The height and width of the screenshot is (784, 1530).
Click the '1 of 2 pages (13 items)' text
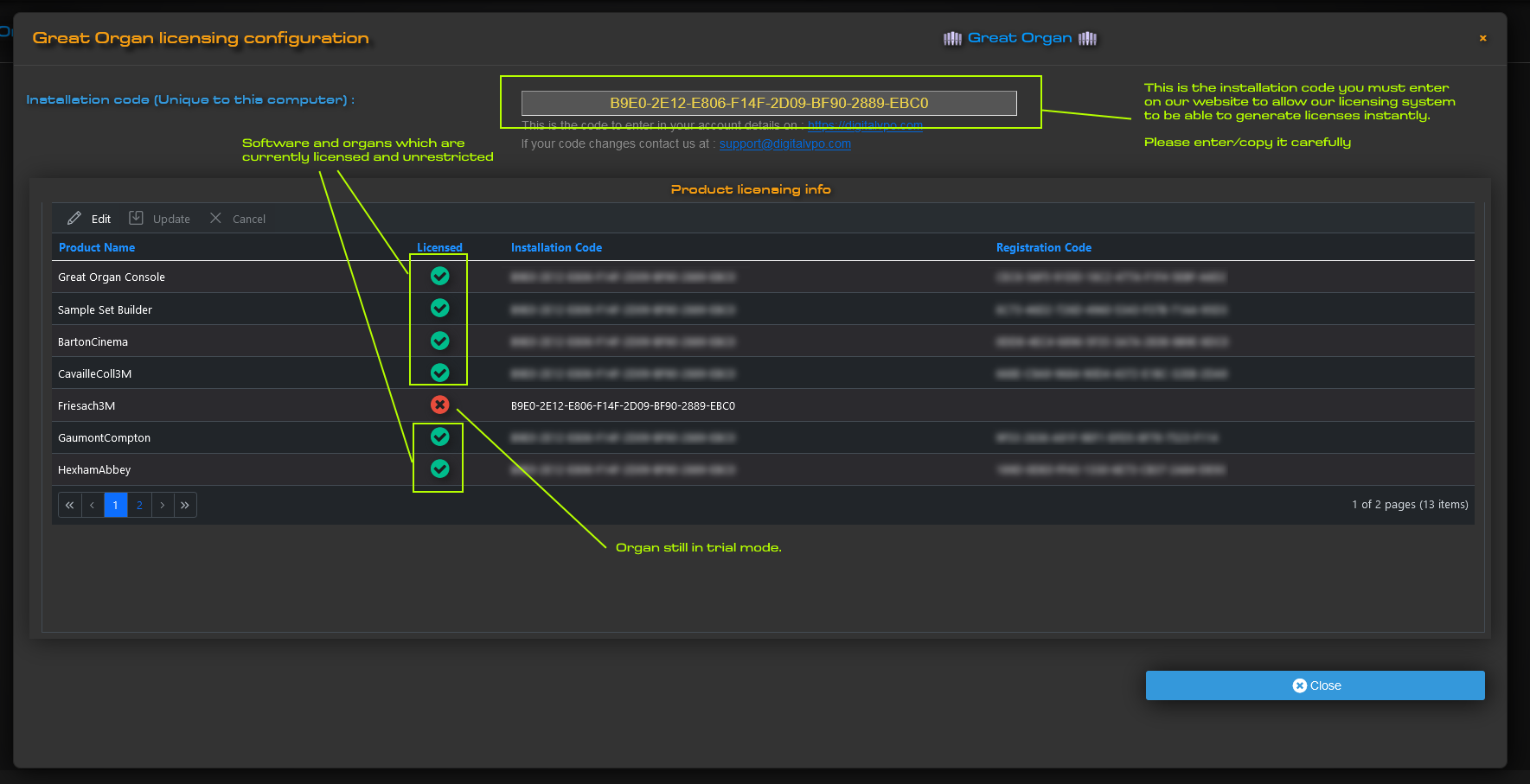1410,504
